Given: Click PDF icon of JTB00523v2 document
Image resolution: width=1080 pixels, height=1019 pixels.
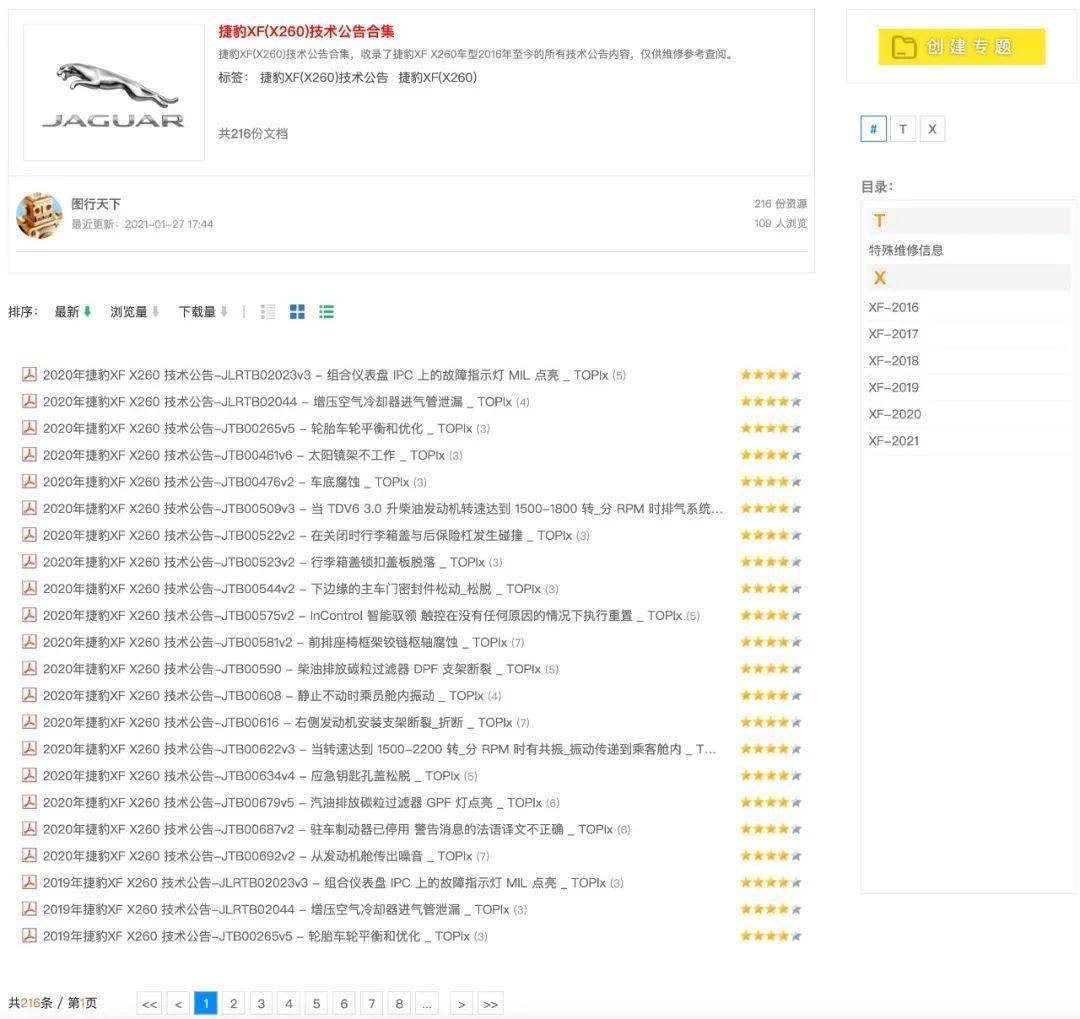Looking at the screenshot, I should [29, 562].
